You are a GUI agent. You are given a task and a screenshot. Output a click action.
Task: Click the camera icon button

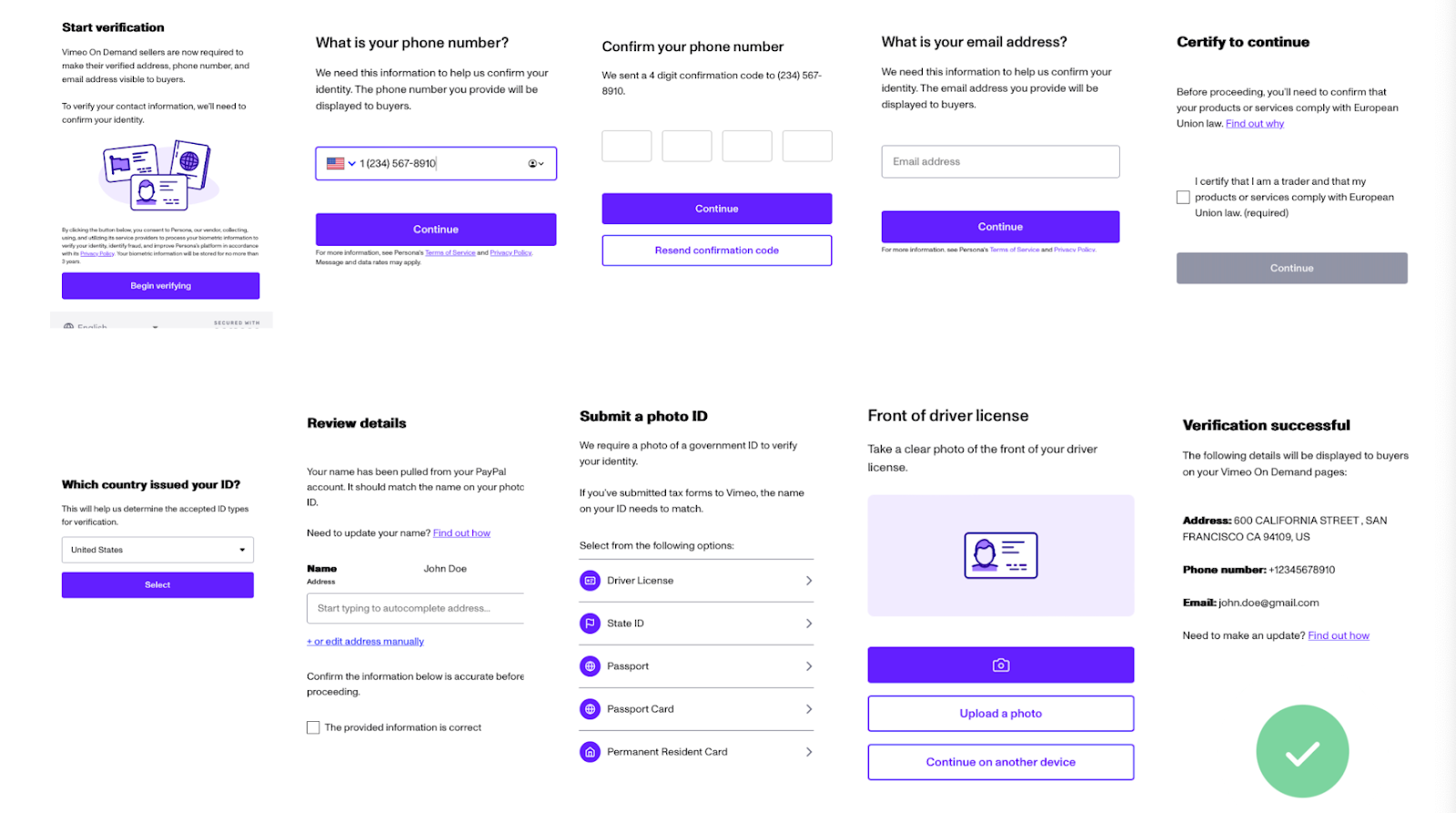point(1000,665)
